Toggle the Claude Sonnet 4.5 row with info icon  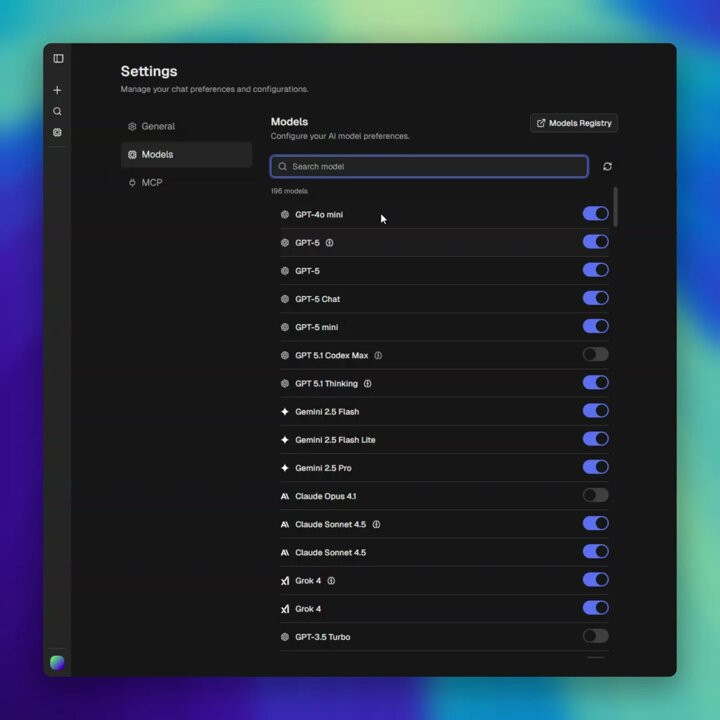596,523
